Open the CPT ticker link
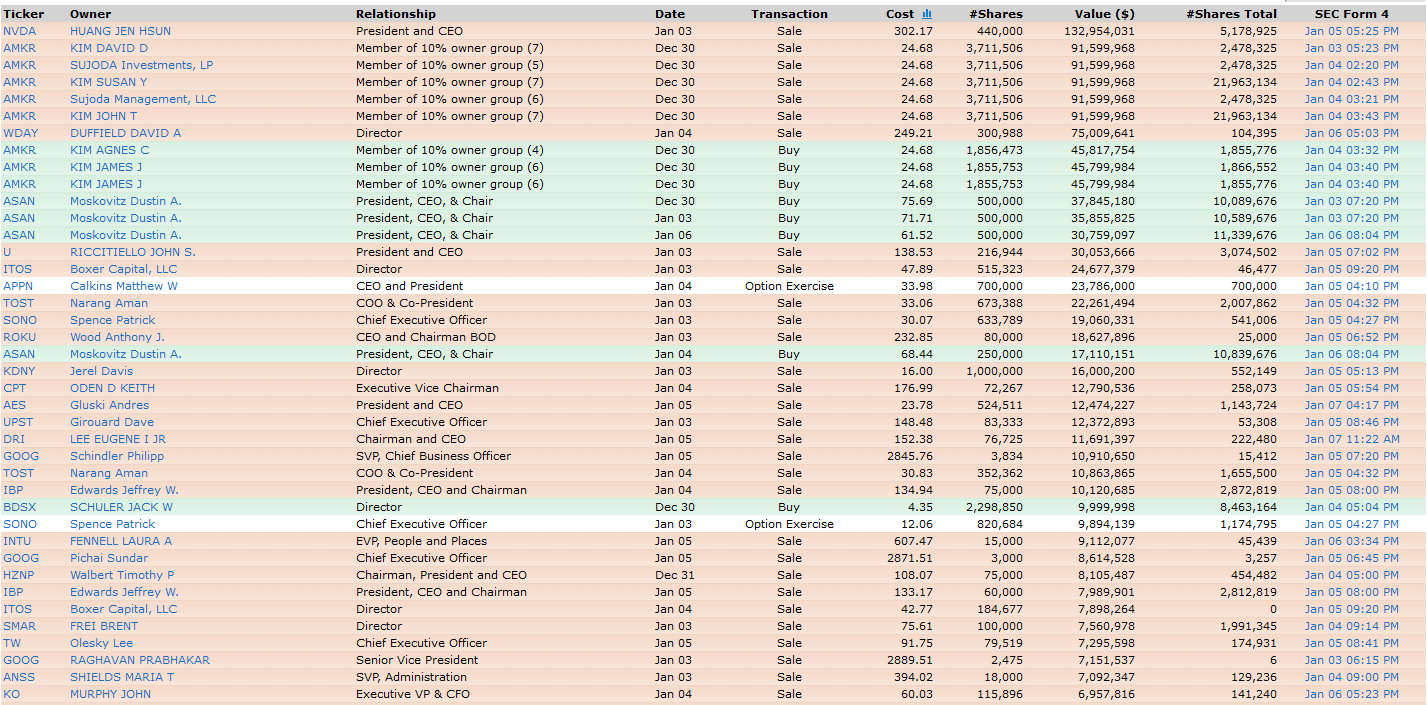 [15, 388]
